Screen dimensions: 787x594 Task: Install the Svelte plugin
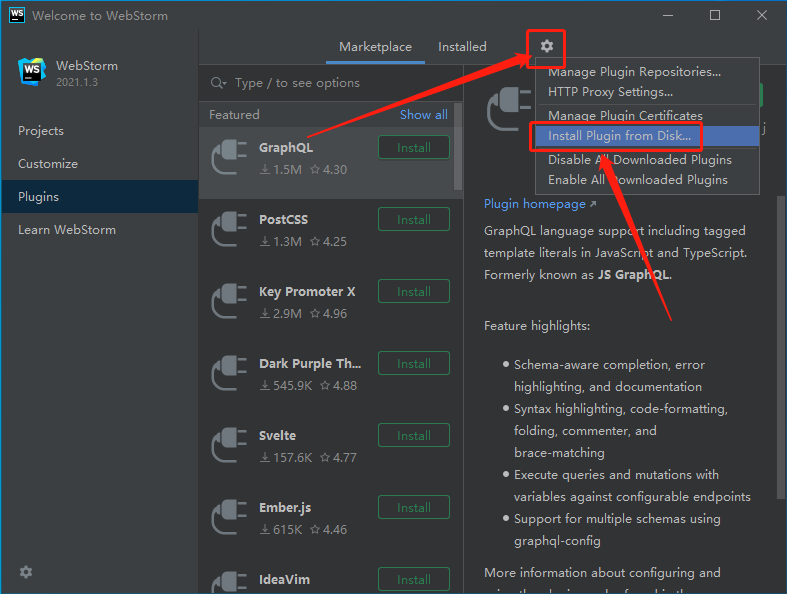point(414,435)
